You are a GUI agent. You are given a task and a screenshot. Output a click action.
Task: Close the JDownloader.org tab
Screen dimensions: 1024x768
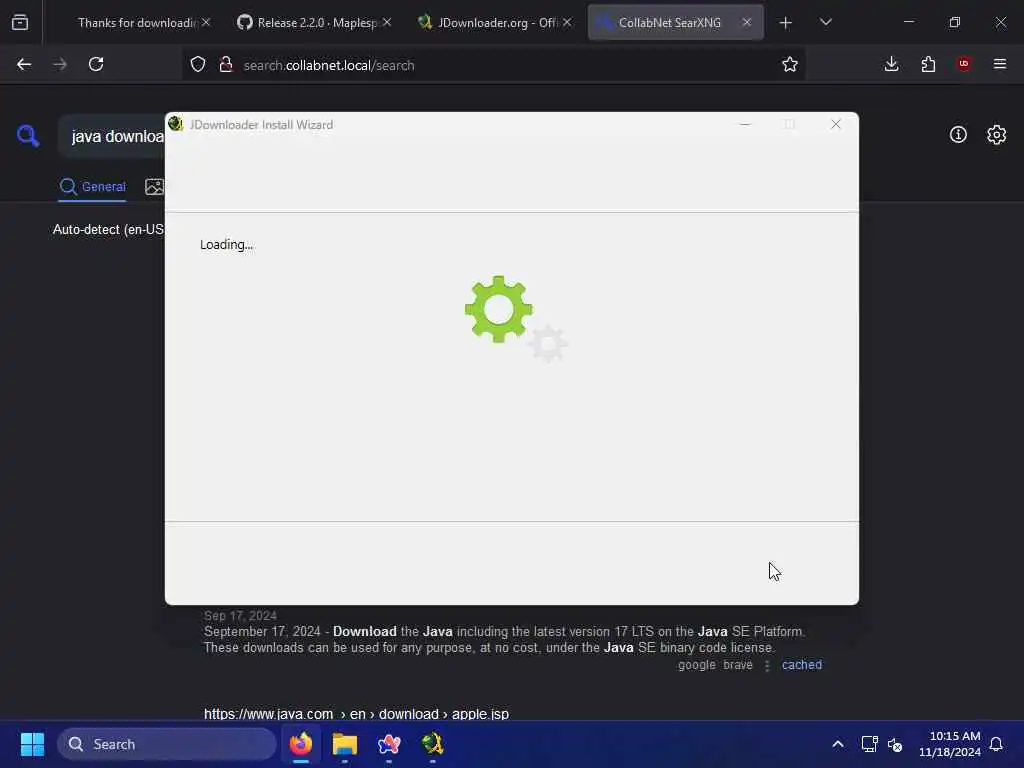[x=567, y=22]
